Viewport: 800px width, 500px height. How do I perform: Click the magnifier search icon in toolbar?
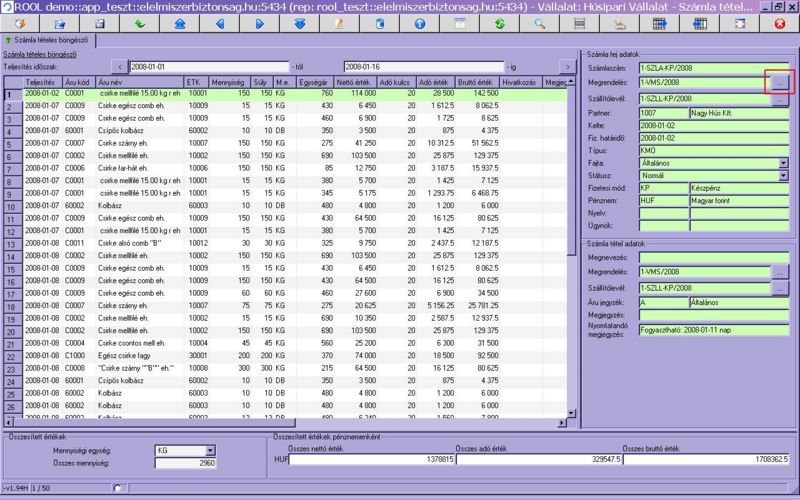[539, 23]
